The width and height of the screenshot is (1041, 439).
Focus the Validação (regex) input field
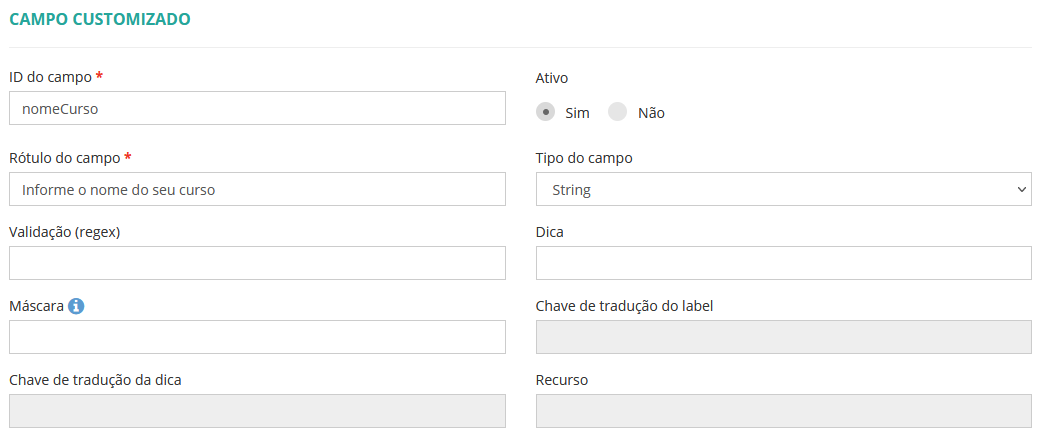coord(257,263)
